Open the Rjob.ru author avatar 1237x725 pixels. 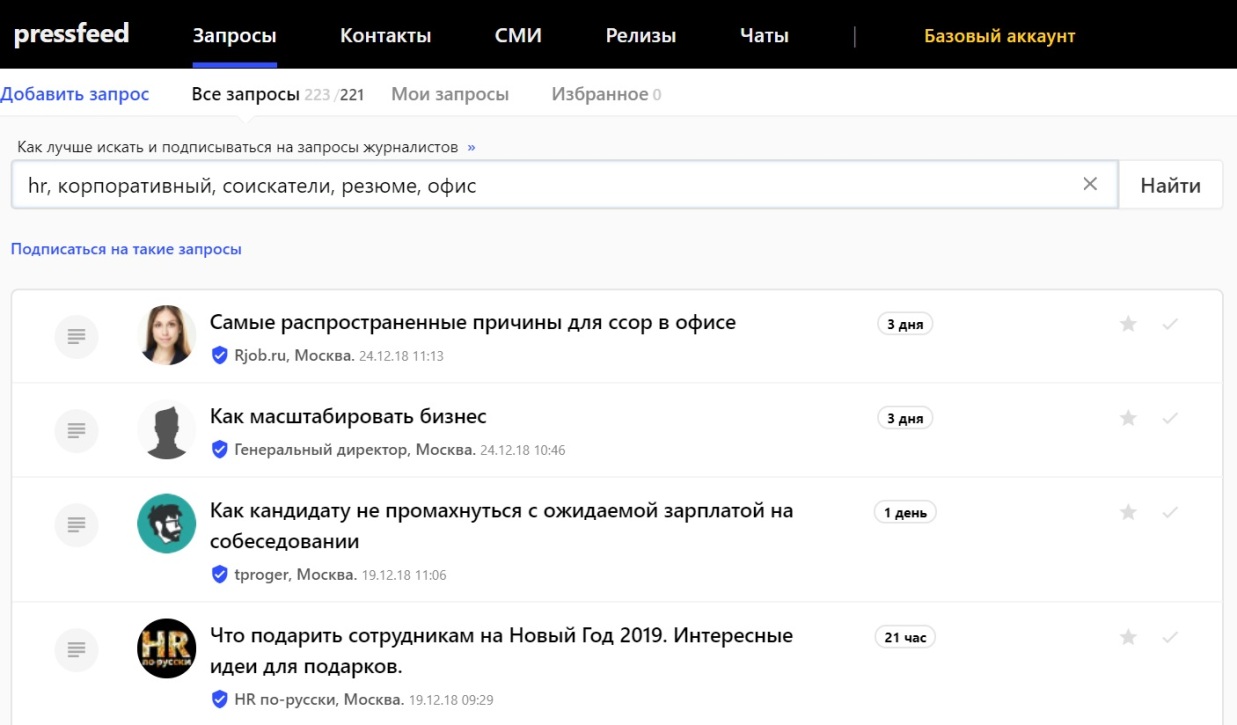pos(166,335)
